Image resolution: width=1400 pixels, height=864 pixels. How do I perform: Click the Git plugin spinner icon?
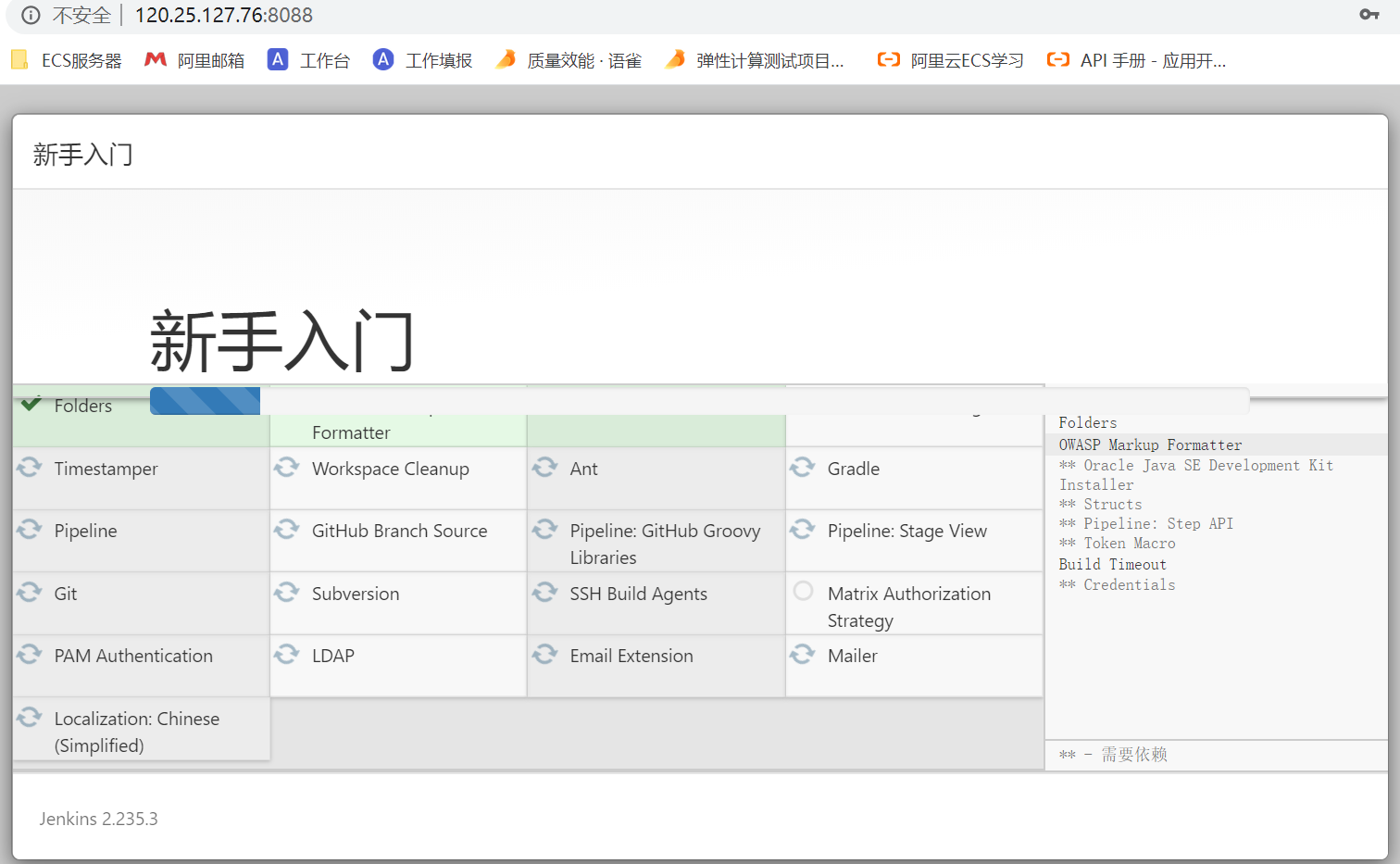pos(30,592)
